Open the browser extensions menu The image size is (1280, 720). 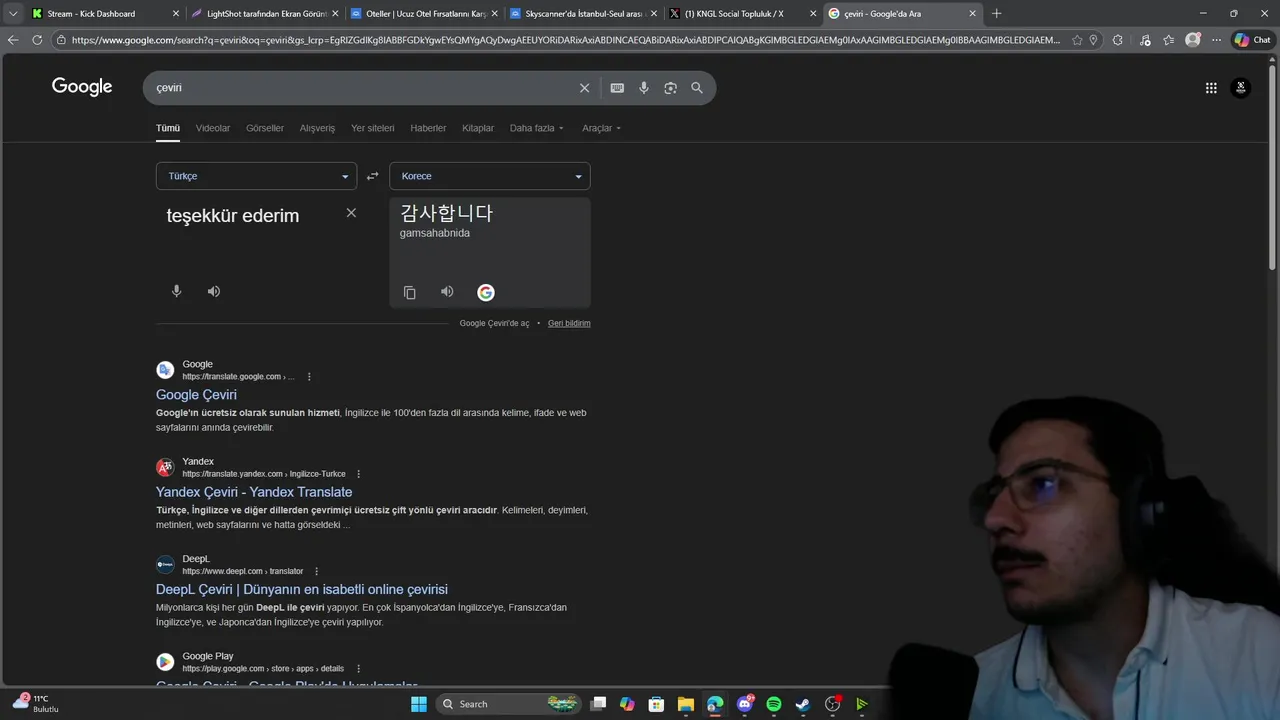(x=1118, y=40)
